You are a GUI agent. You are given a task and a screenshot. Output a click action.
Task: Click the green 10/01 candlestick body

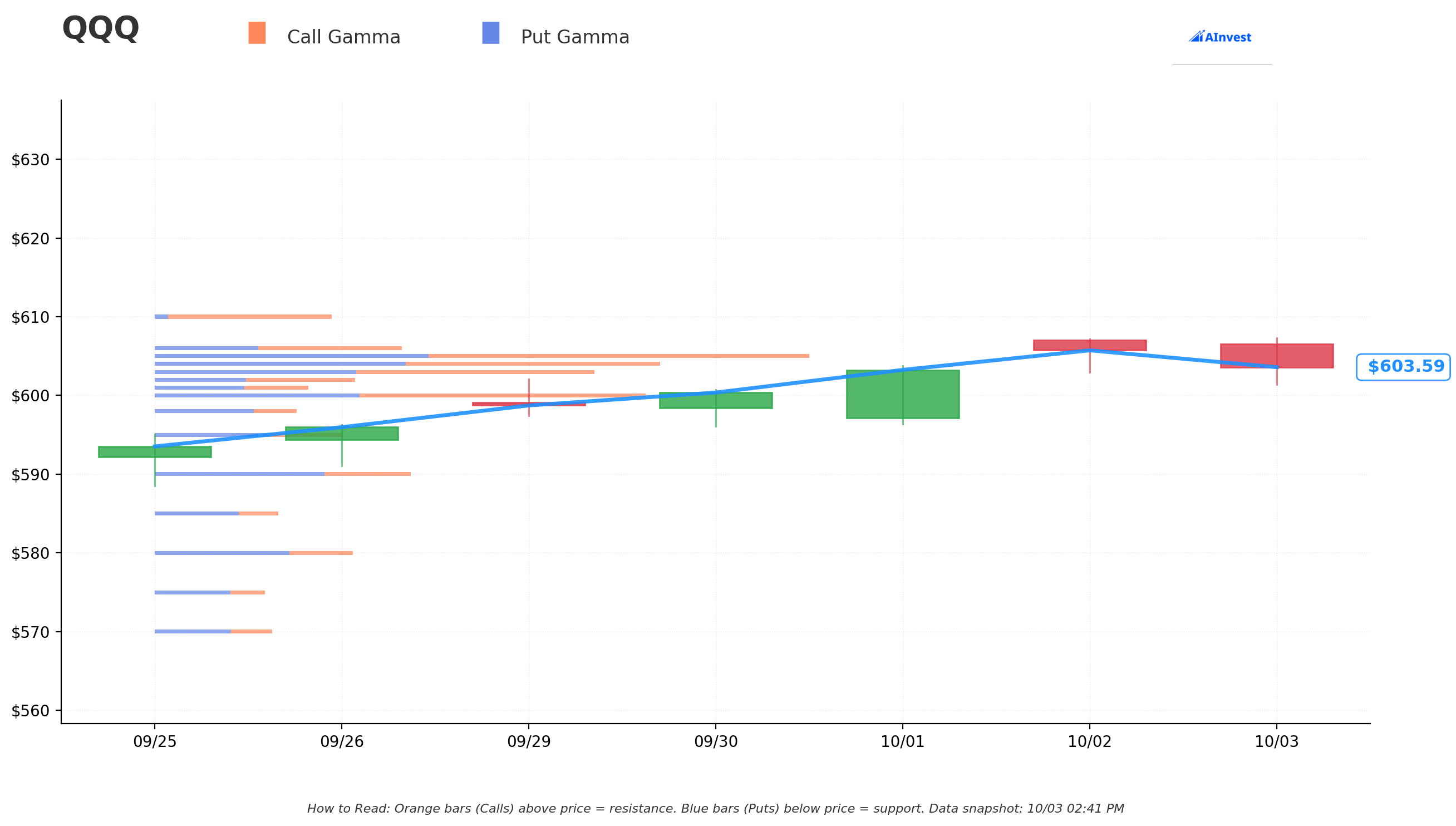[x=902, y=394]
